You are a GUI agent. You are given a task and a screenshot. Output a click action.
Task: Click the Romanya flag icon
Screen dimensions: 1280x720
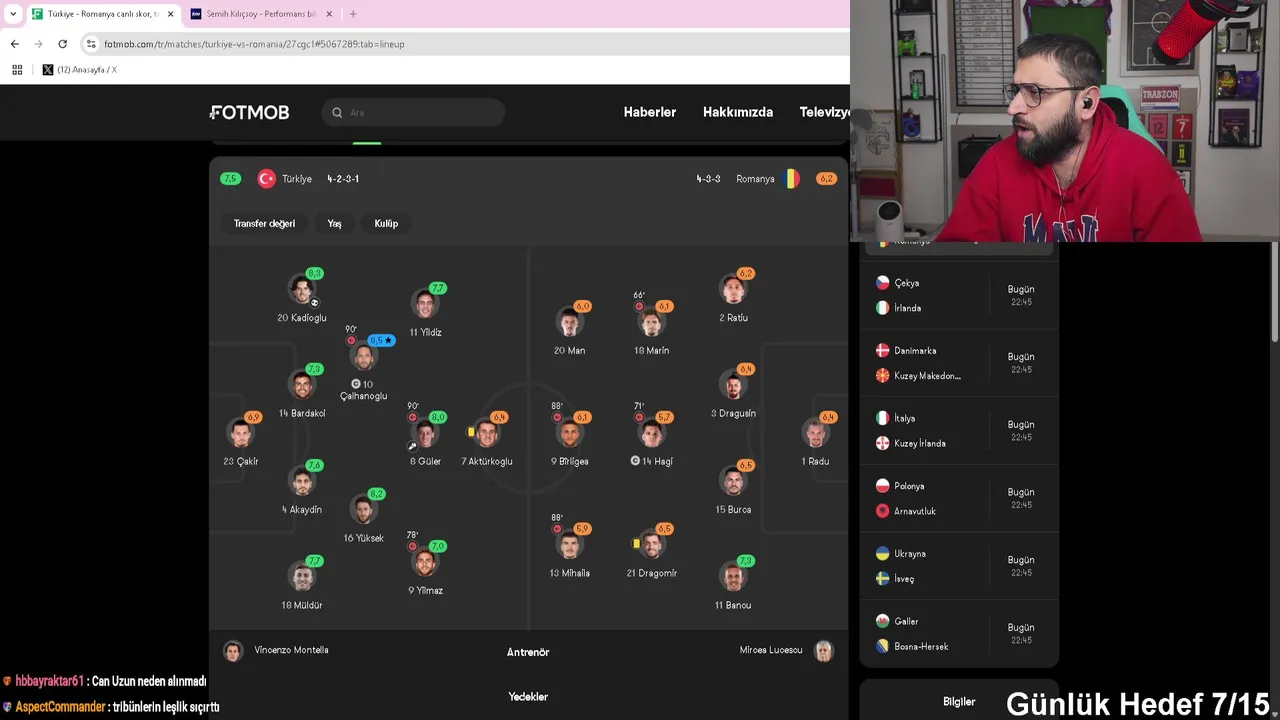792,179
